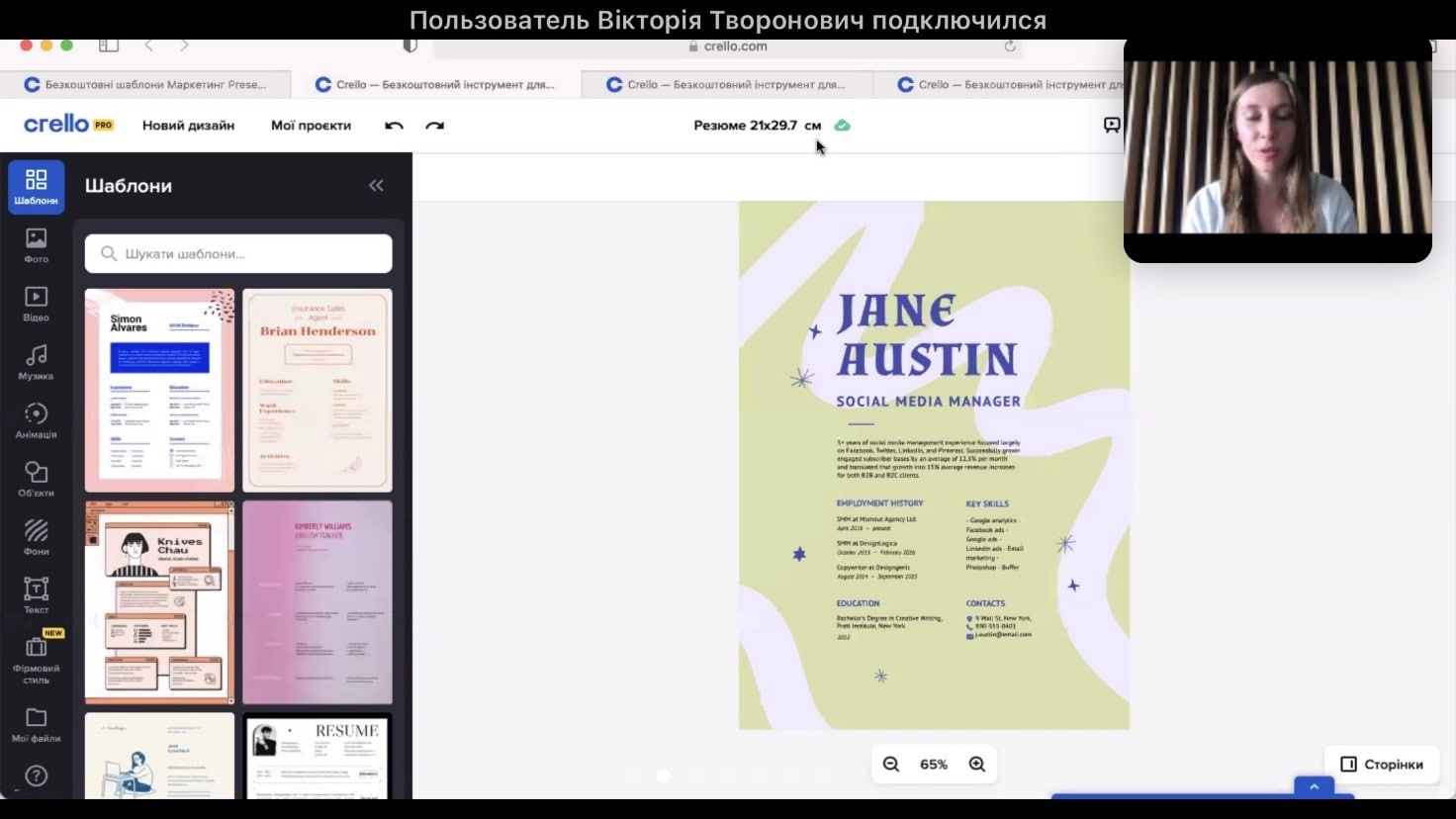1456x819 pixels.
Task: Switch to third Crello browser tab
Action: tap(727, 85)
